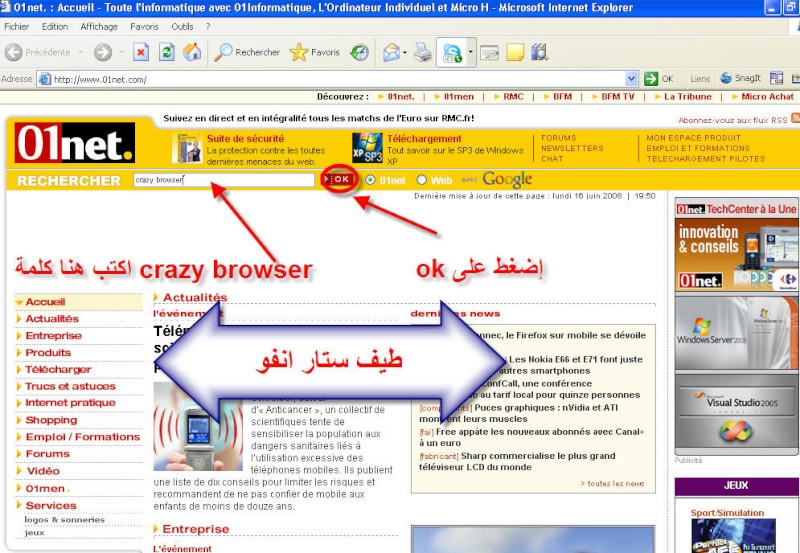Expand the Précédente back history dropdown
This screenshot has height=553, width=800.
pyautogui.click(x=81, y=52)
